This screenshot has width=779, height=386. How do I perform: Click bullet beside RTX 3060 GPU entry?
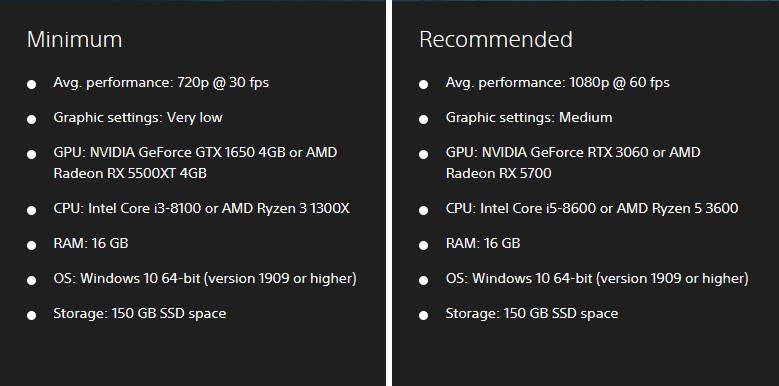tap(423, 154)
